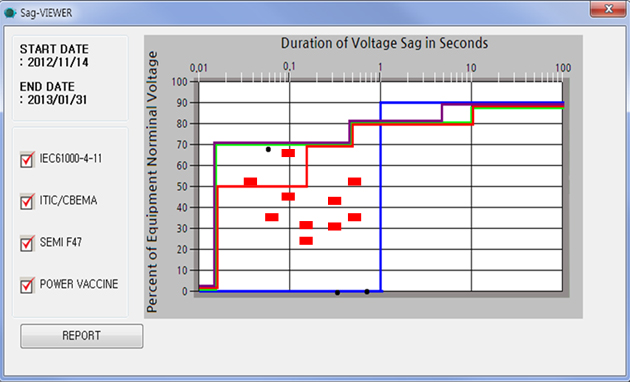630x383 pixels.
Task: Click the left black dot on the zero axis
Action: click(338, 293)
